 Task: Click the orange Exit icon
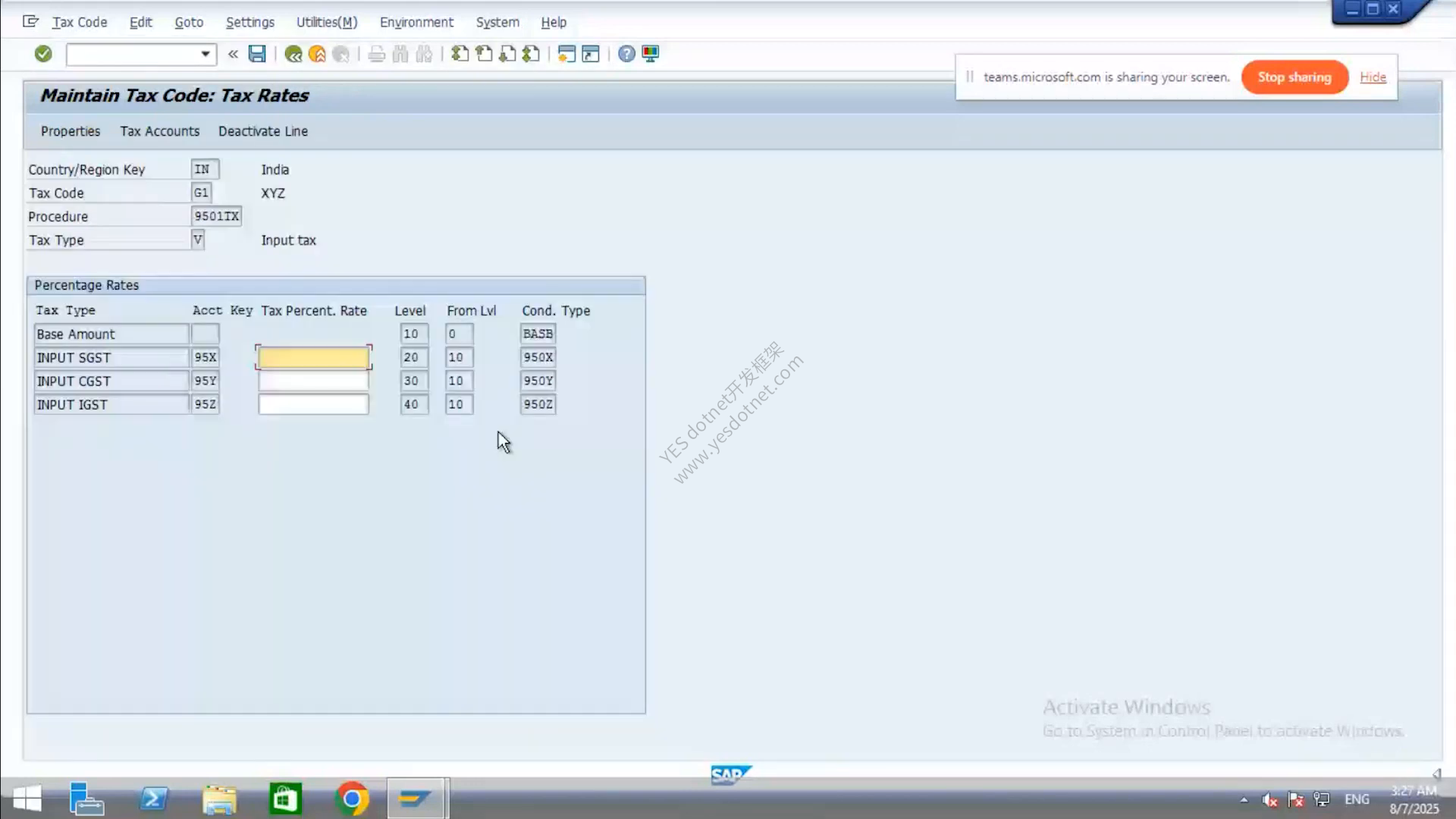[x=317, y=54]
